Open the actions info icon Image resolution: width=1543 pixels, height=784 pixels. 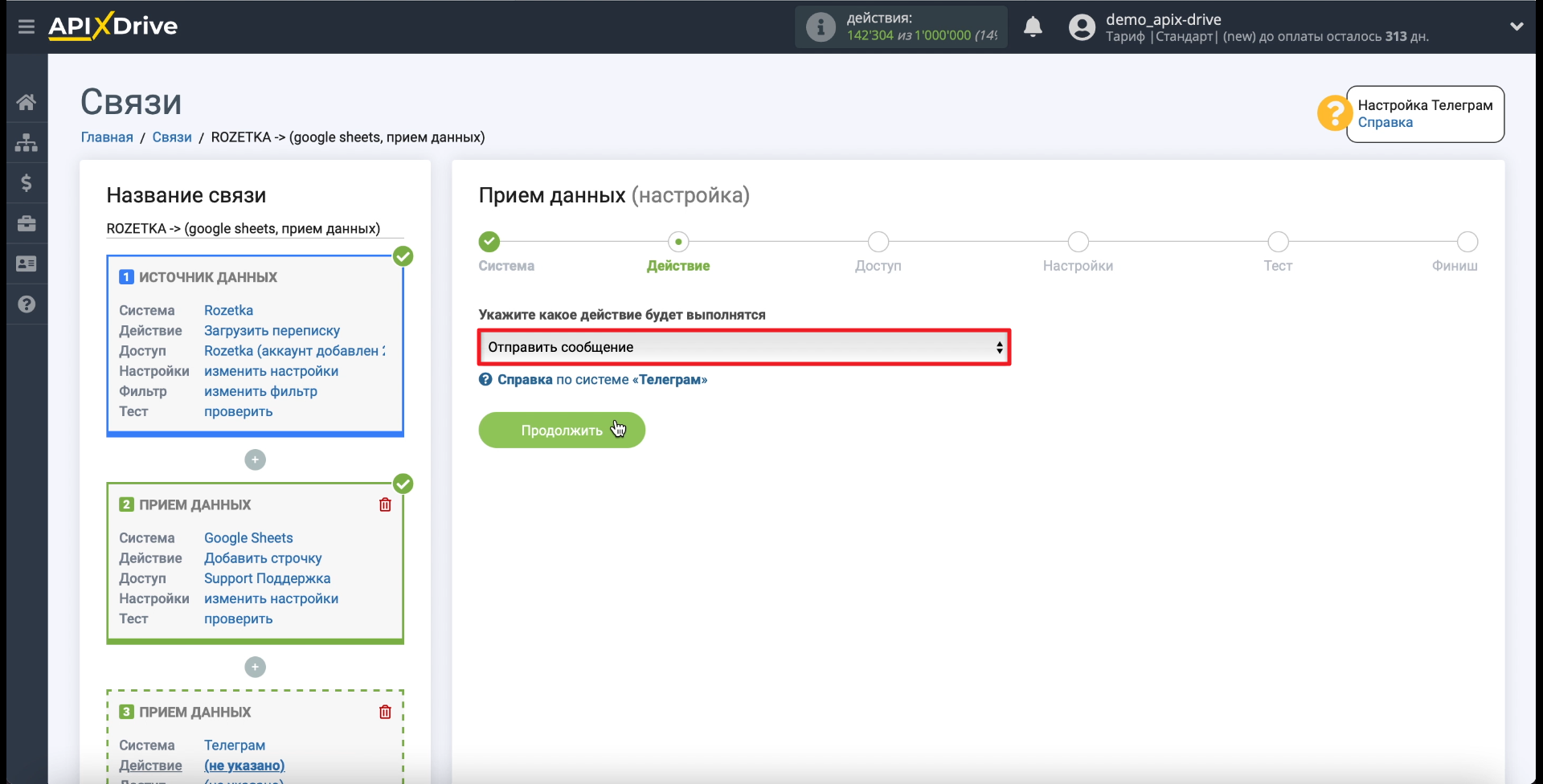coord(821,27)
